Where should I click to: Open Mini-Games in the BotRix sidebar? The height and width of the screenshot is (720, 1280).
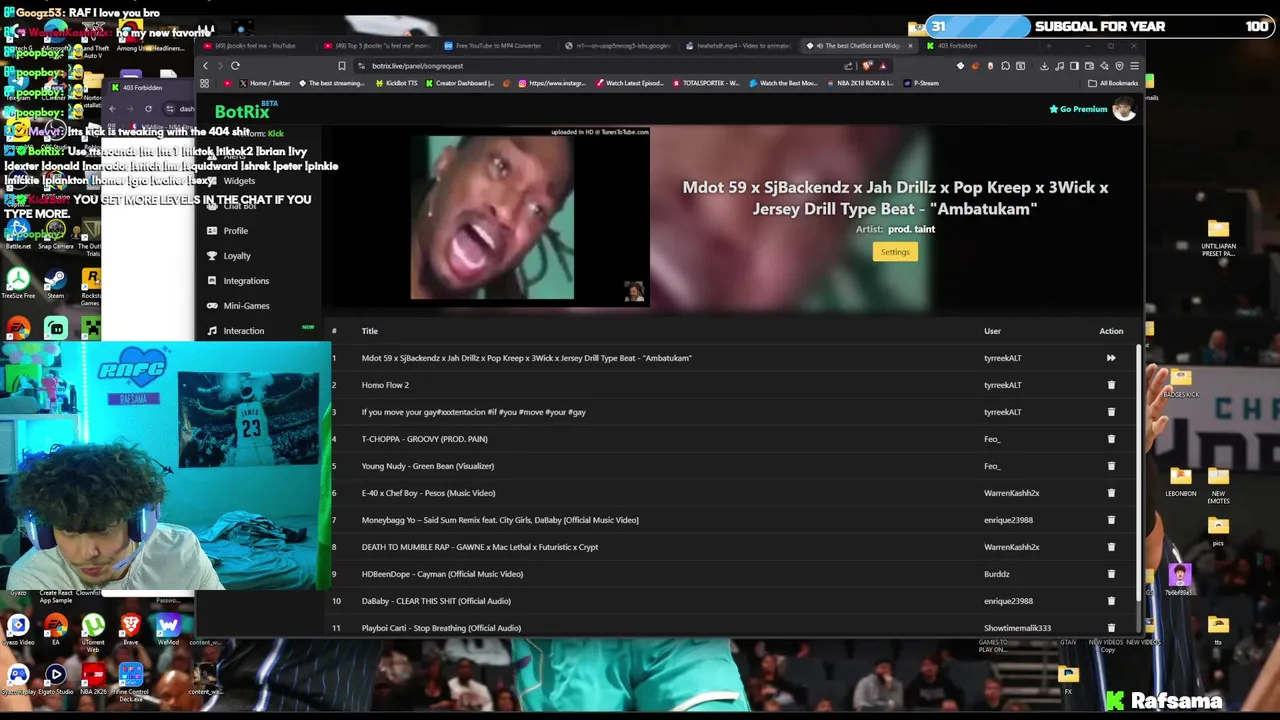246,306
